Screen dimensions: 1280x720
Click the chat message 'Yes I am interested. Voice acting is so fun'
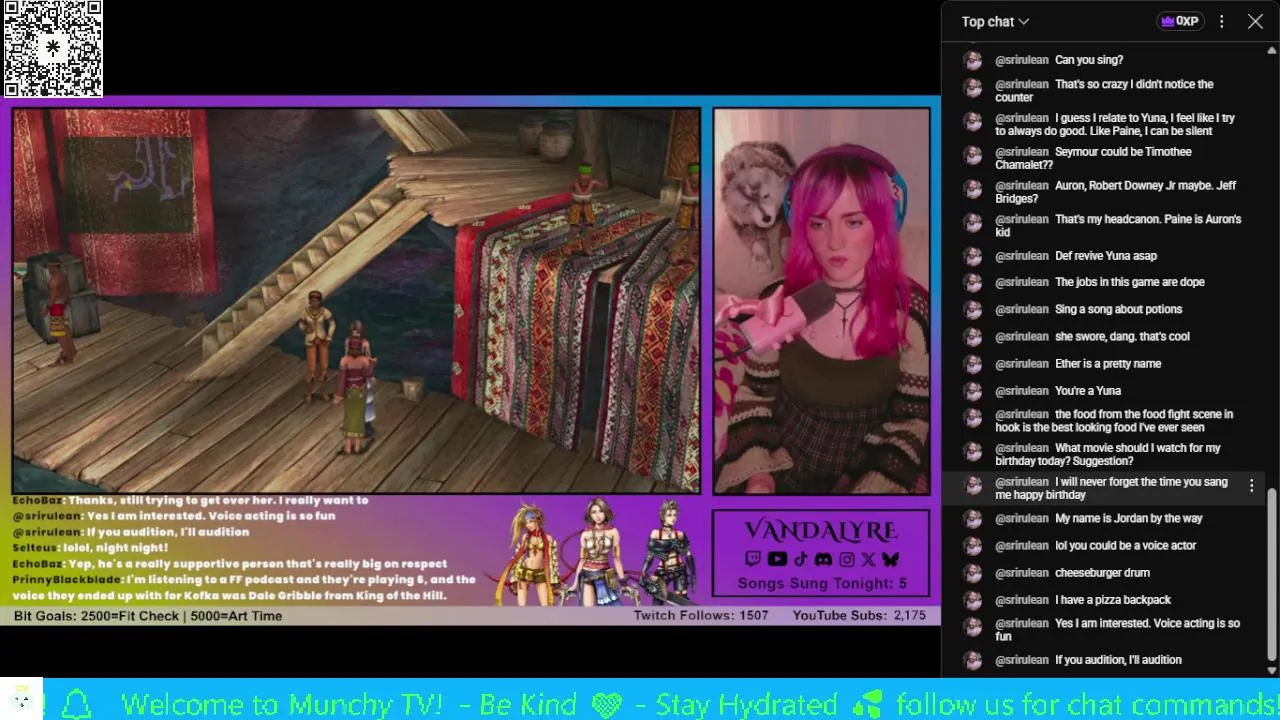coord(1117,630)
